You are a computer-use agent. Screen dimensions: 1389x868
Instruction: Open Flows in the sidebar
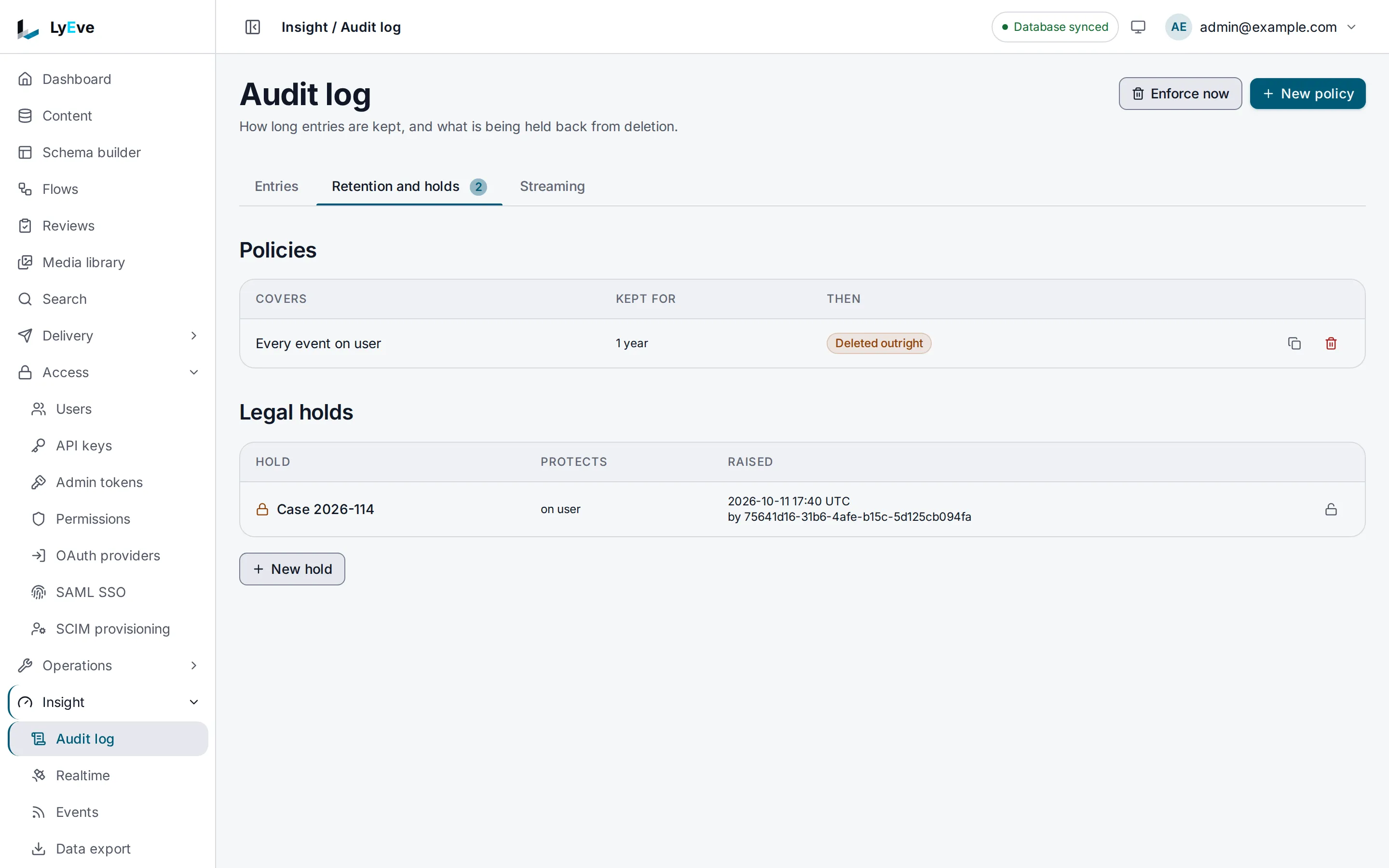(x=108, y=190)
